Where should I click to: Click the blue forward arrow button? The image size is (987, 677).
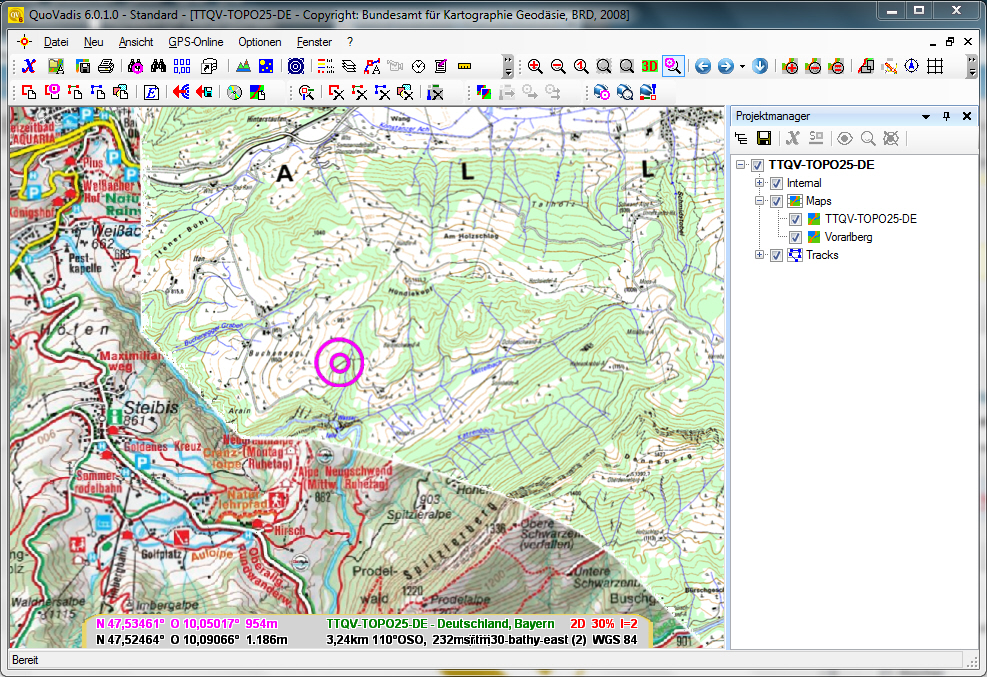(x=726, y=66)
